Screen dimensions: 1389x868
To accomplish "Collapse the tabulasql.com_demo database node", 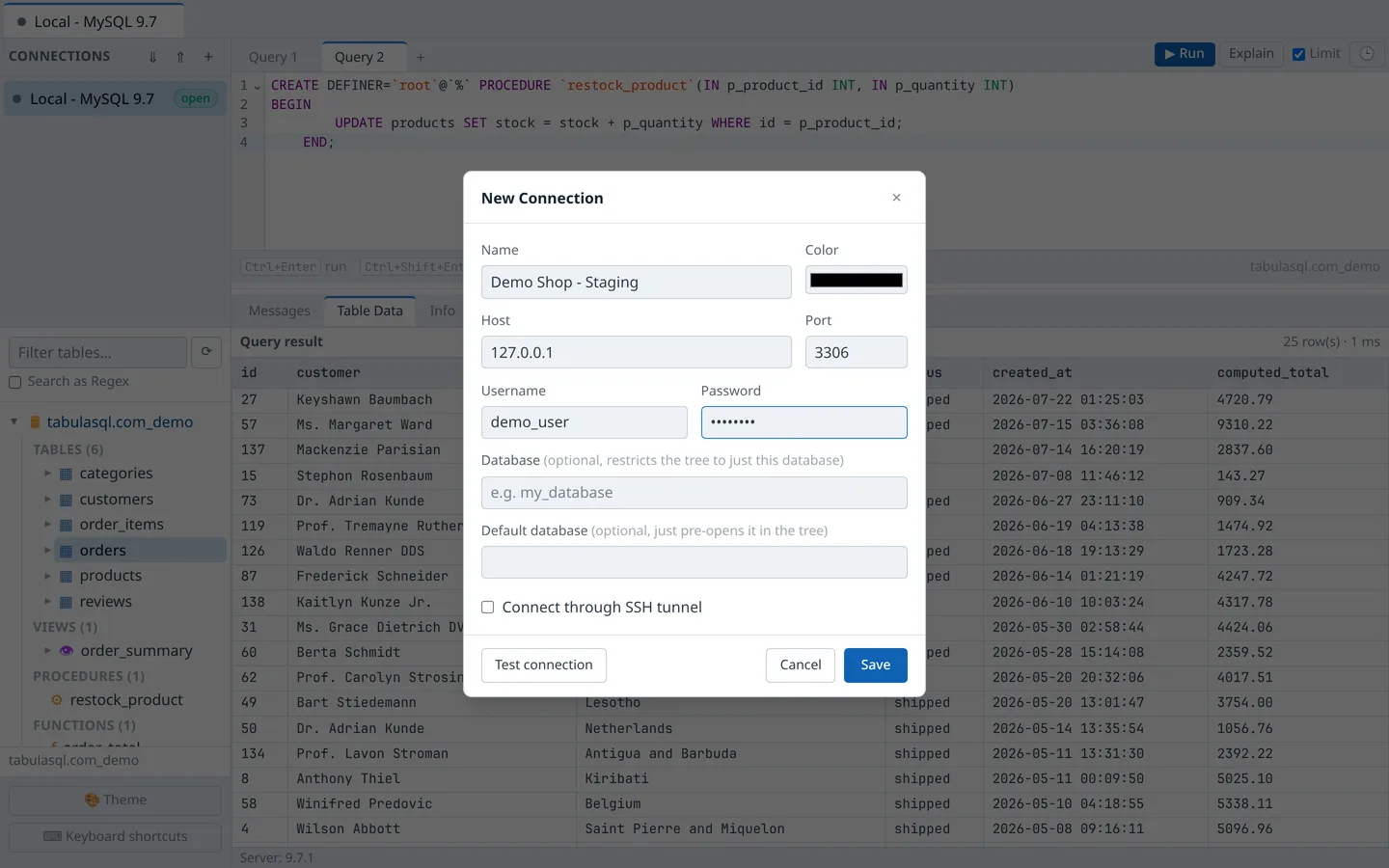I will (x=14, y=422).
